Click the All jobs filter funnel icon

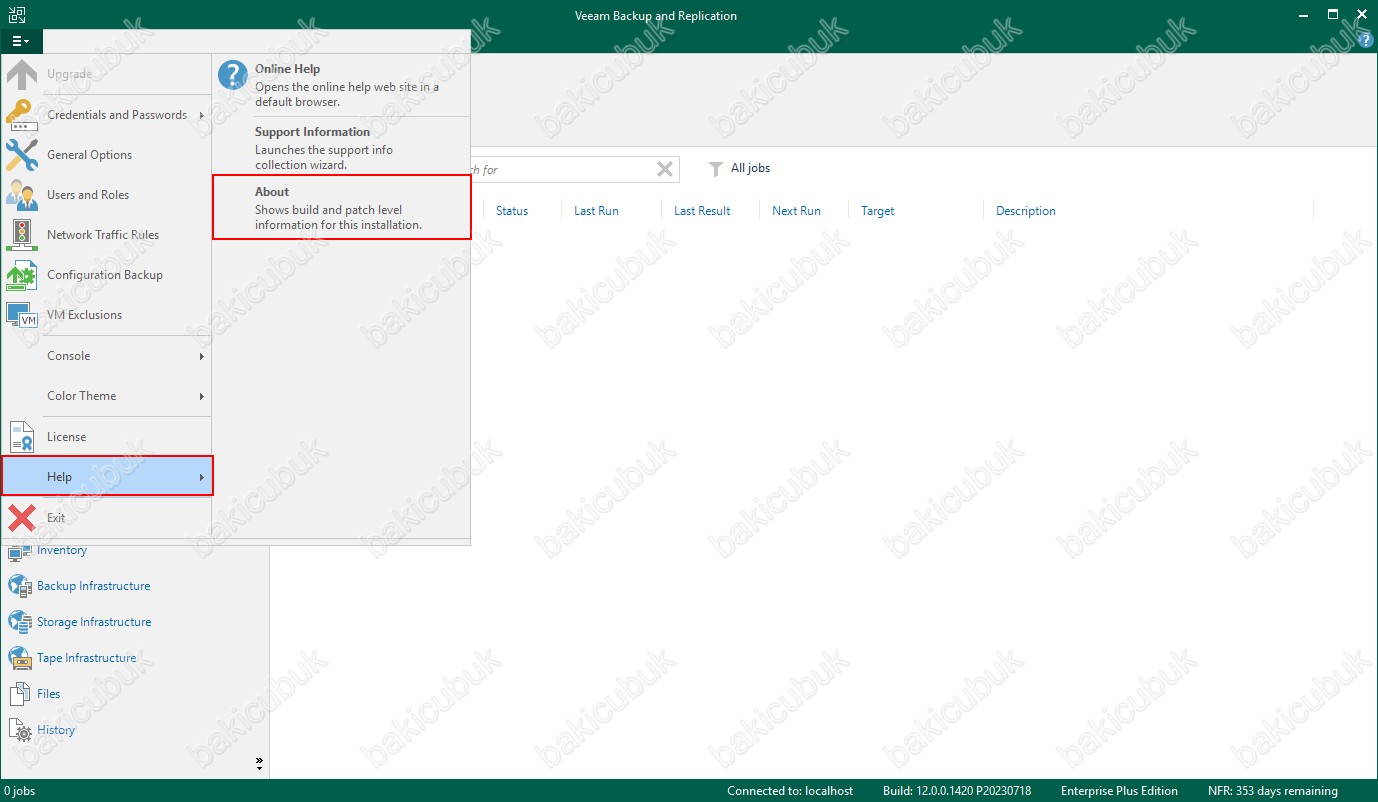tap(716, 169)
